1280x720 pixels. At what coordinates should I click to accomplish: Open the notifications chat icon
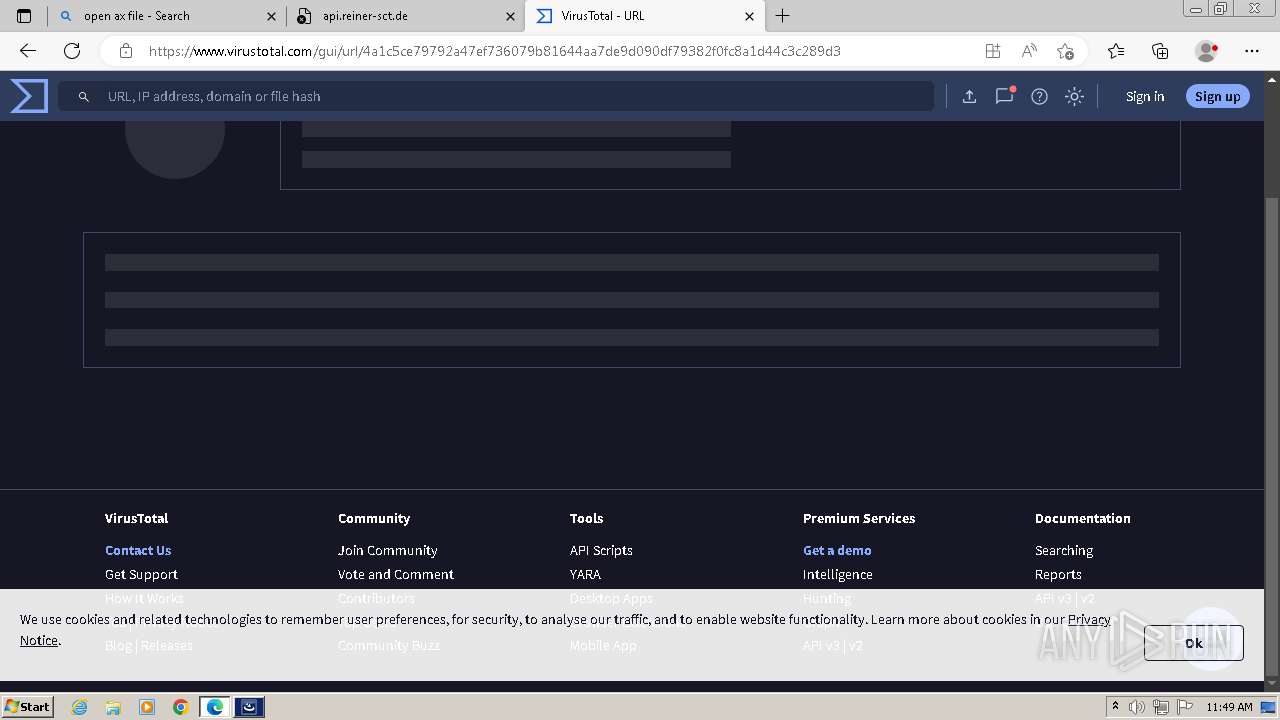1004,96
